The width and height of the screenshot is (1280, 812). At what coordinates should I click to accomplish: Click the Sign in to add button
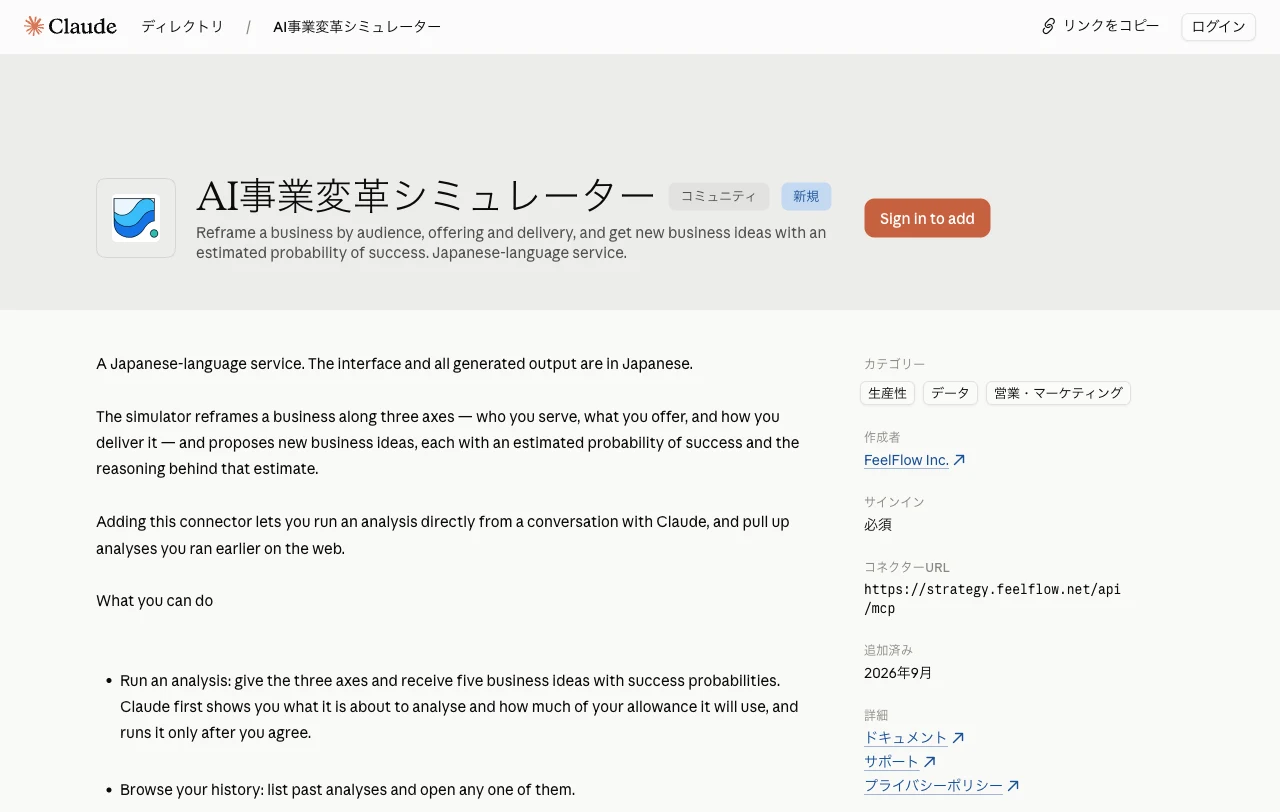click(927, 218)
